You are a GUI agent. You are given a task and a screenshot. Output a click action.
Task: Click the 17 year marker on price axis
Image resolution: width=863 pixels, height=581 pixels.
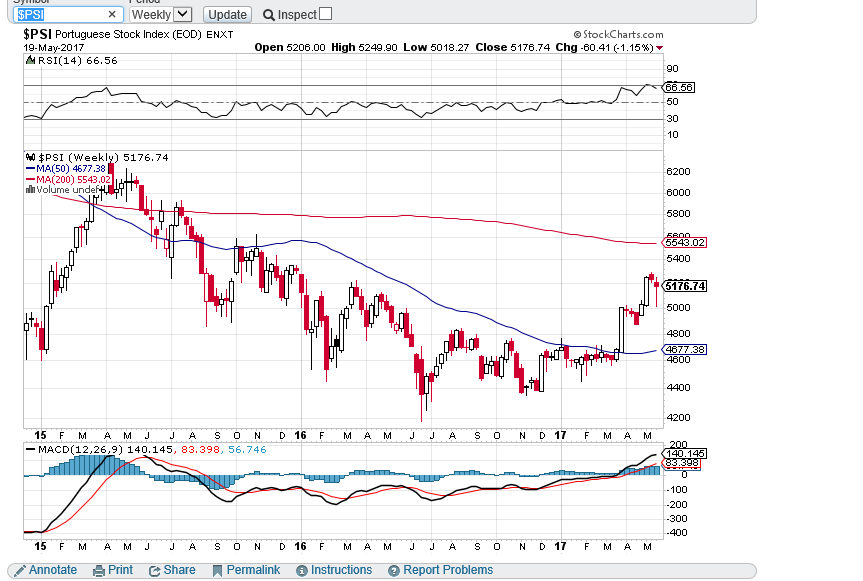click(560, 435)
